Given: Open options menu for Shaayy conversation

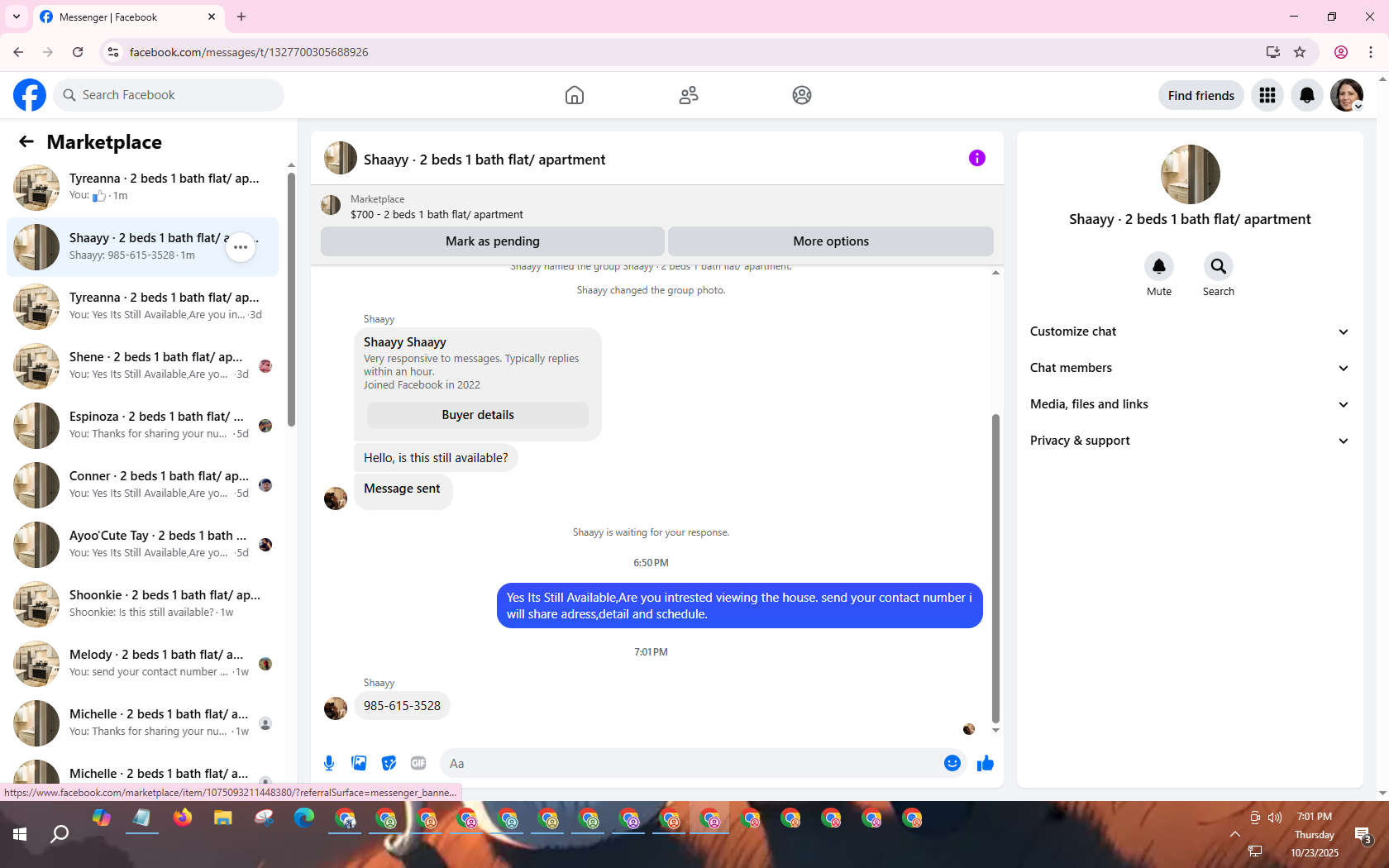Looking at the screenshot, I should [x=241, y=247].
